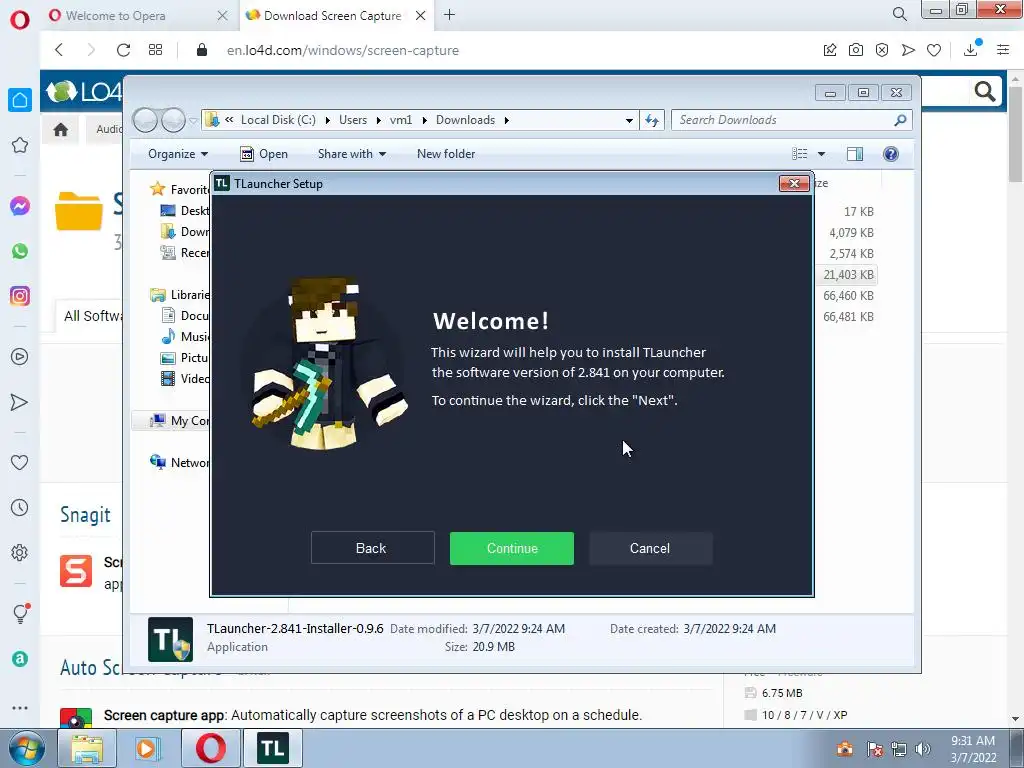Take snapshot with camera toolbar icon
Viewport: 1024px width, 768px height.
point(856,50)
